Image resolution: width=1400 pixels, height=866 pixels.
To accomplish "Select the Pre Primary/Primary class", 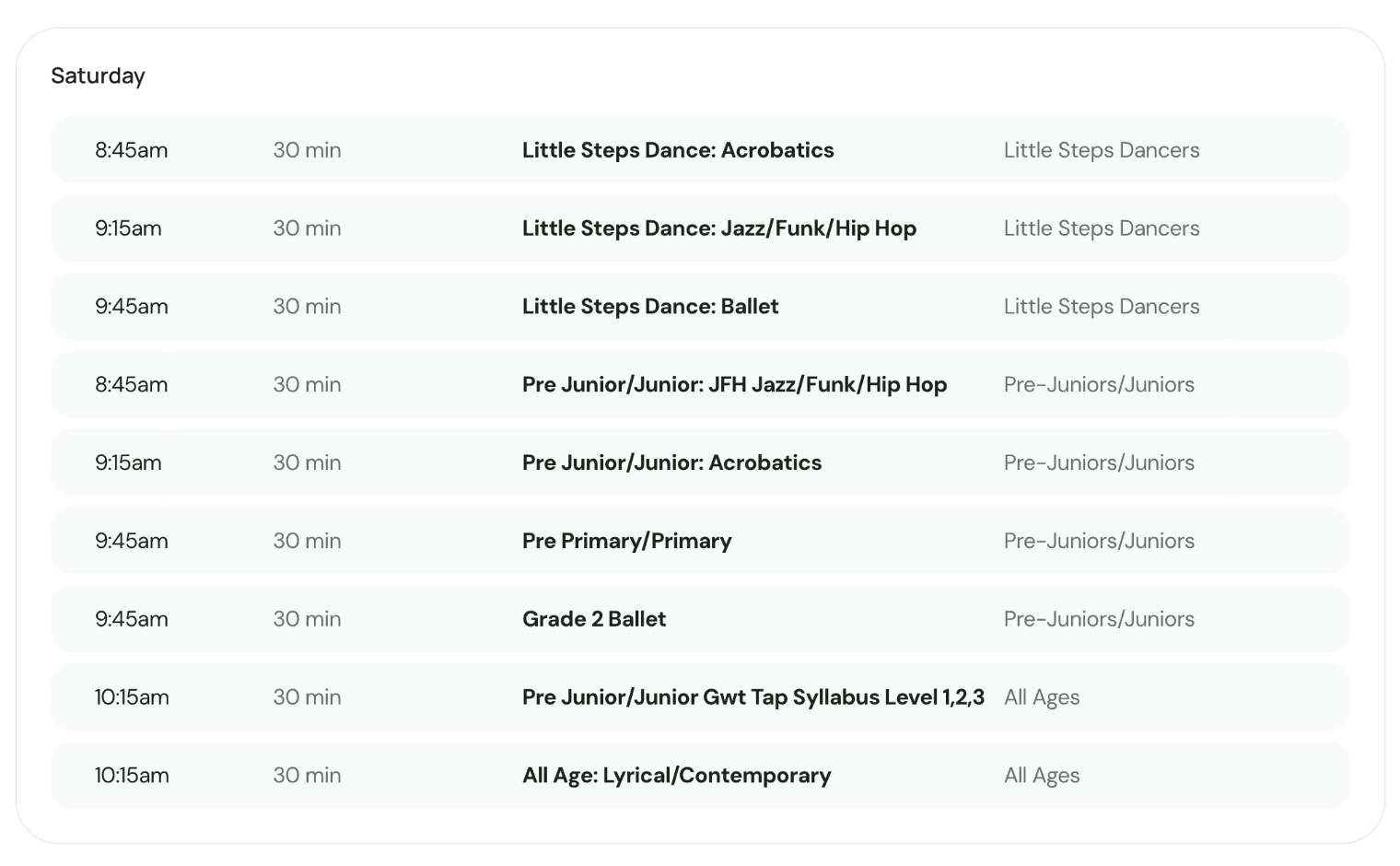I will 626,541.
